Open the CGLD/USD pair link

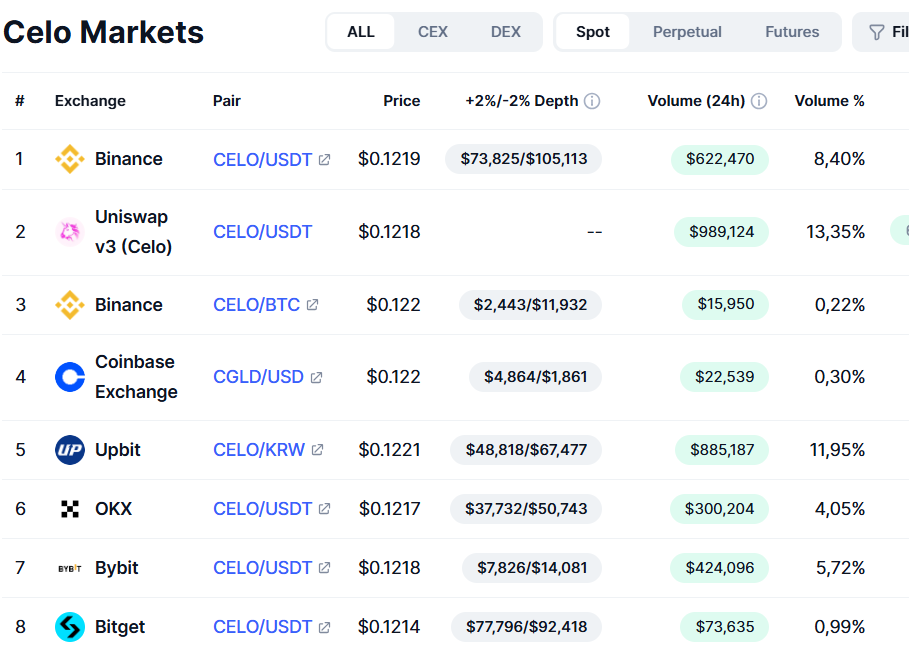coord(258,377)
